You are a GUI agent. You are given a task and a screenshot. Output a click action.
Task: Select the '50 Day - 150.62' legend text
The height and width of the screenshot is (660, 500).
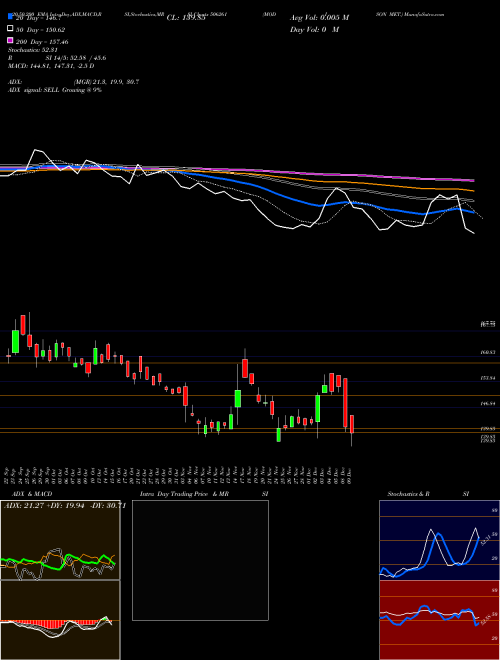41,30
